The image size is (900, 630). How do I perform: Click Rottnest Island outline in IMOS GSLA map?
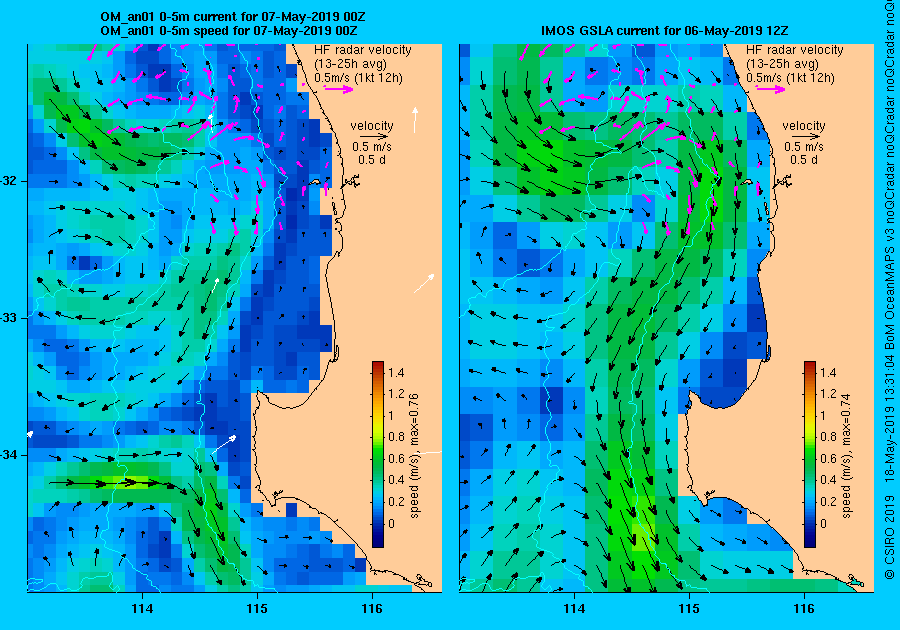click(x=747, y=182)
